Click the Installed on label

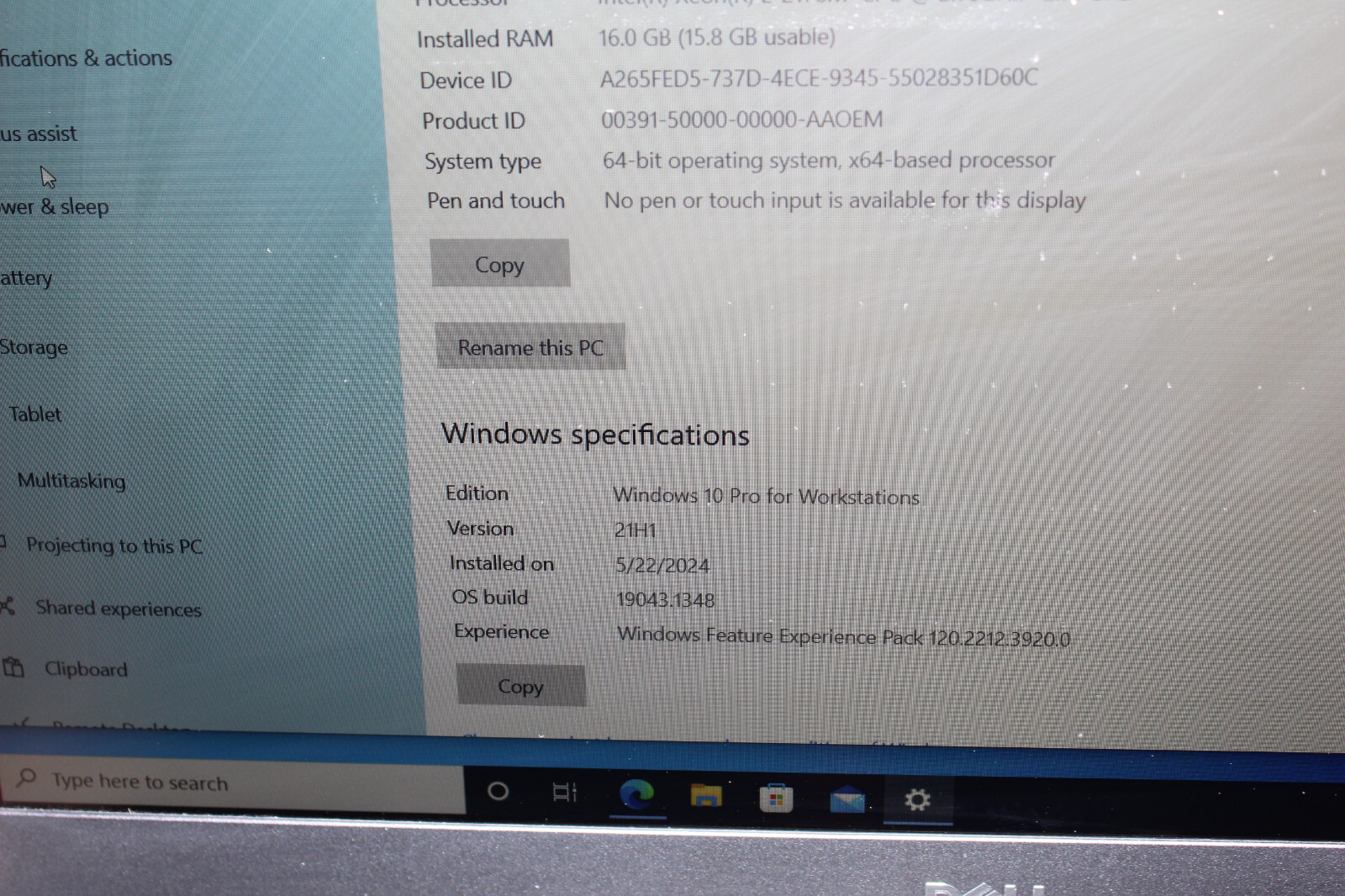[502, 563]
